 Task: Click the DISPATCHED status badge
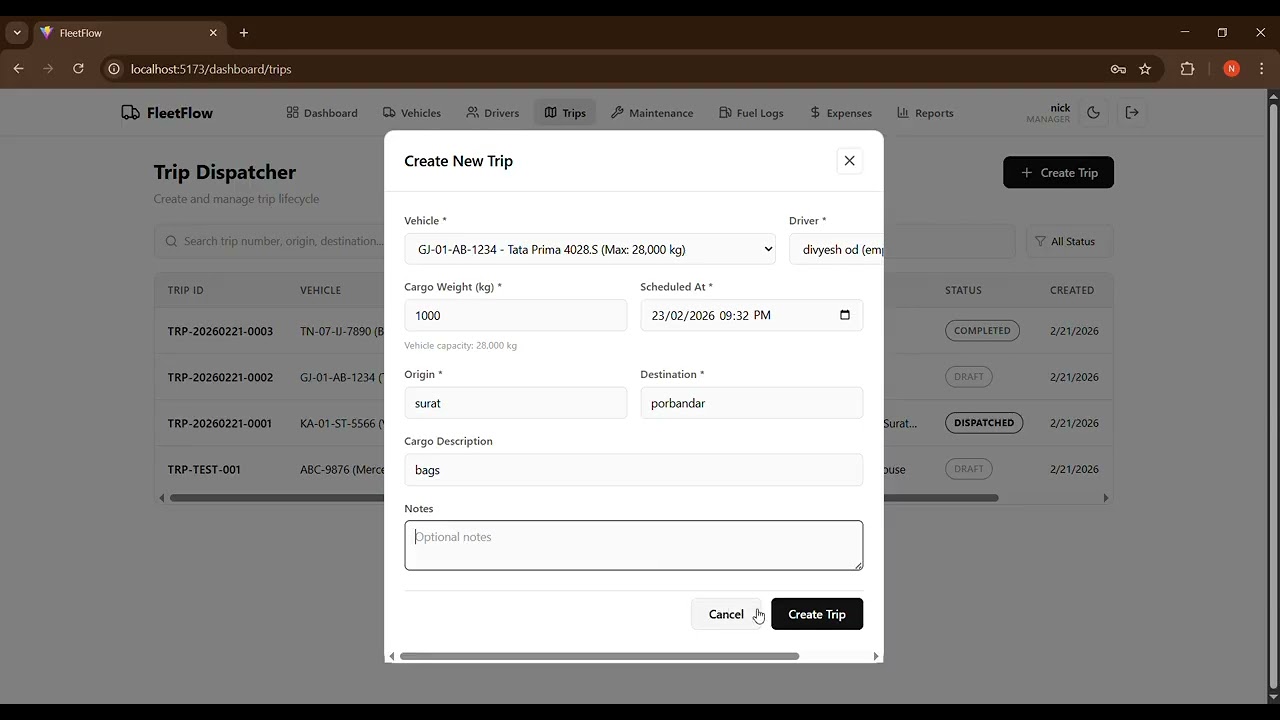pyautogui.click(x=984, y=423)
